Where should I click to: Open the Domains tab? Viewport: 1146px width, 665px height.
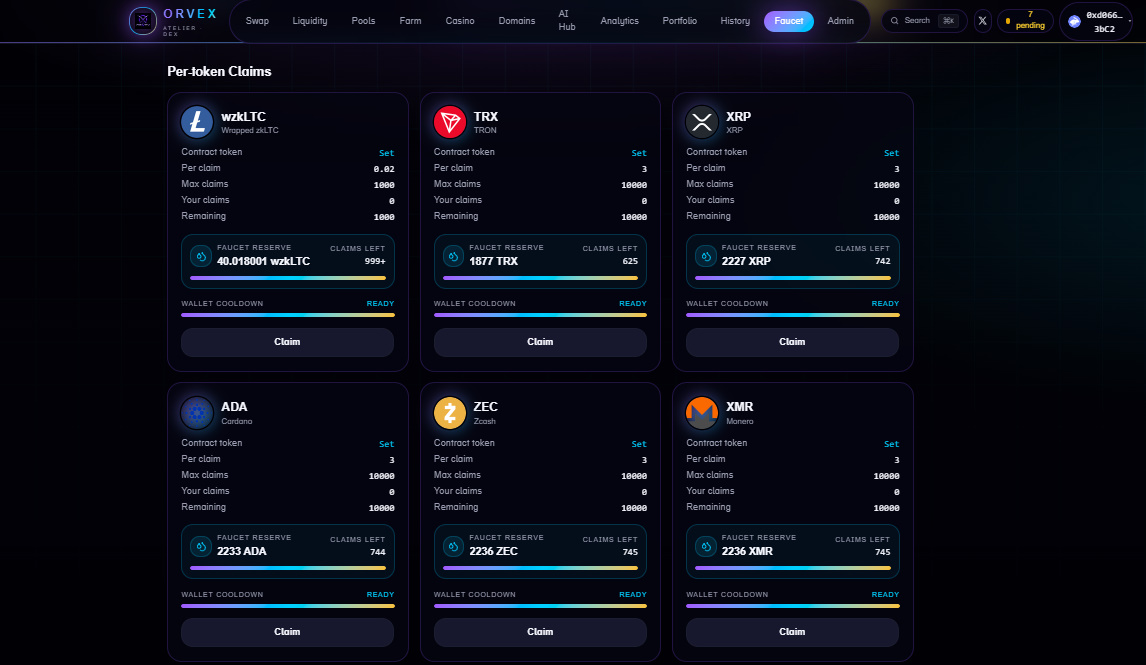click(x=517, y=21)
